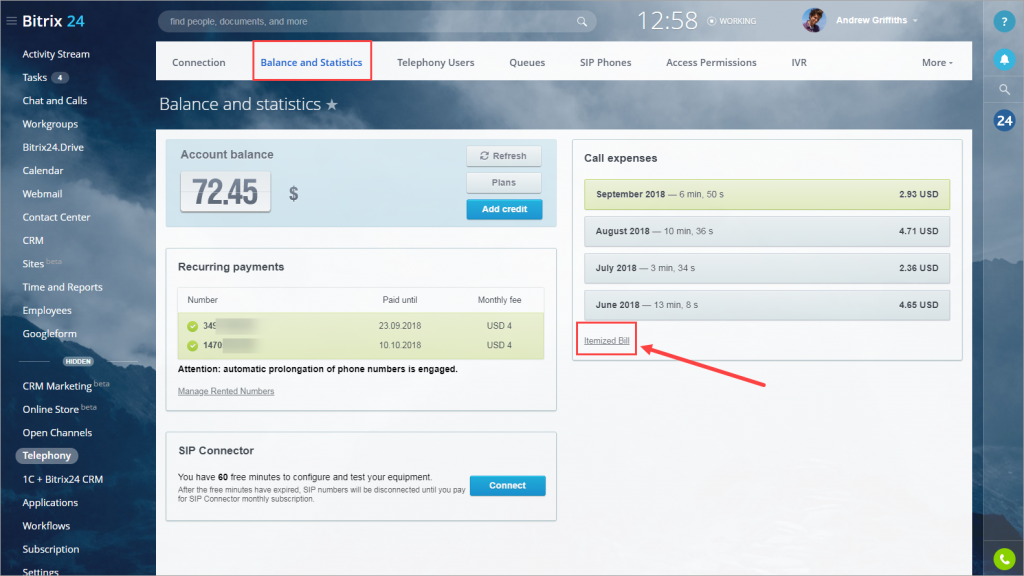This screenshot has width=1024, height=576.
Task: Open 1C + Bitrix24 CRM
Action: (x=63, y=479)
